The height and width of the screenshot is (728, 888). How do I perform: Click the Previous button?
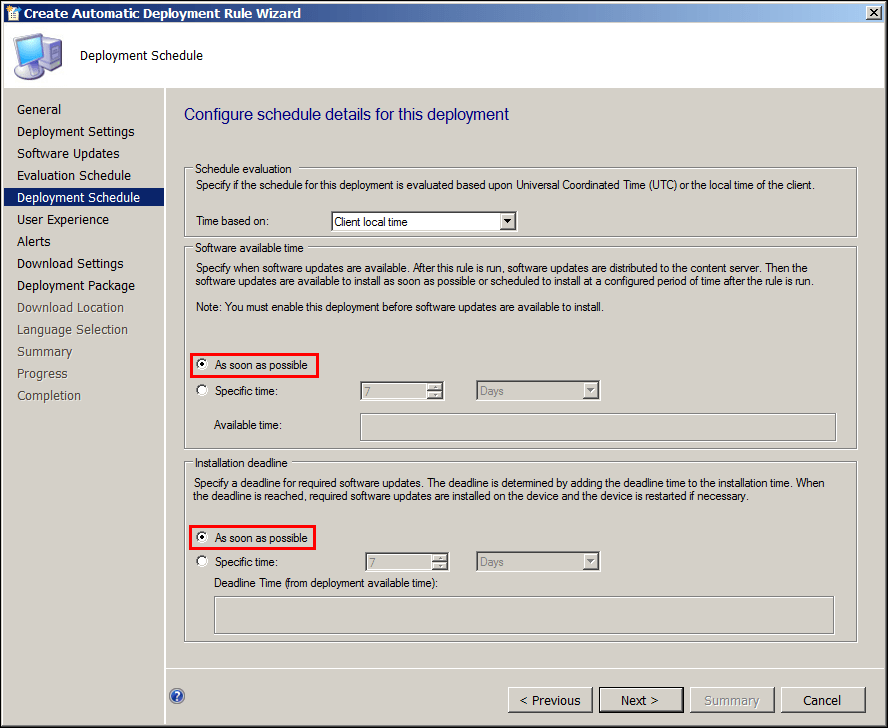(550, 700)
